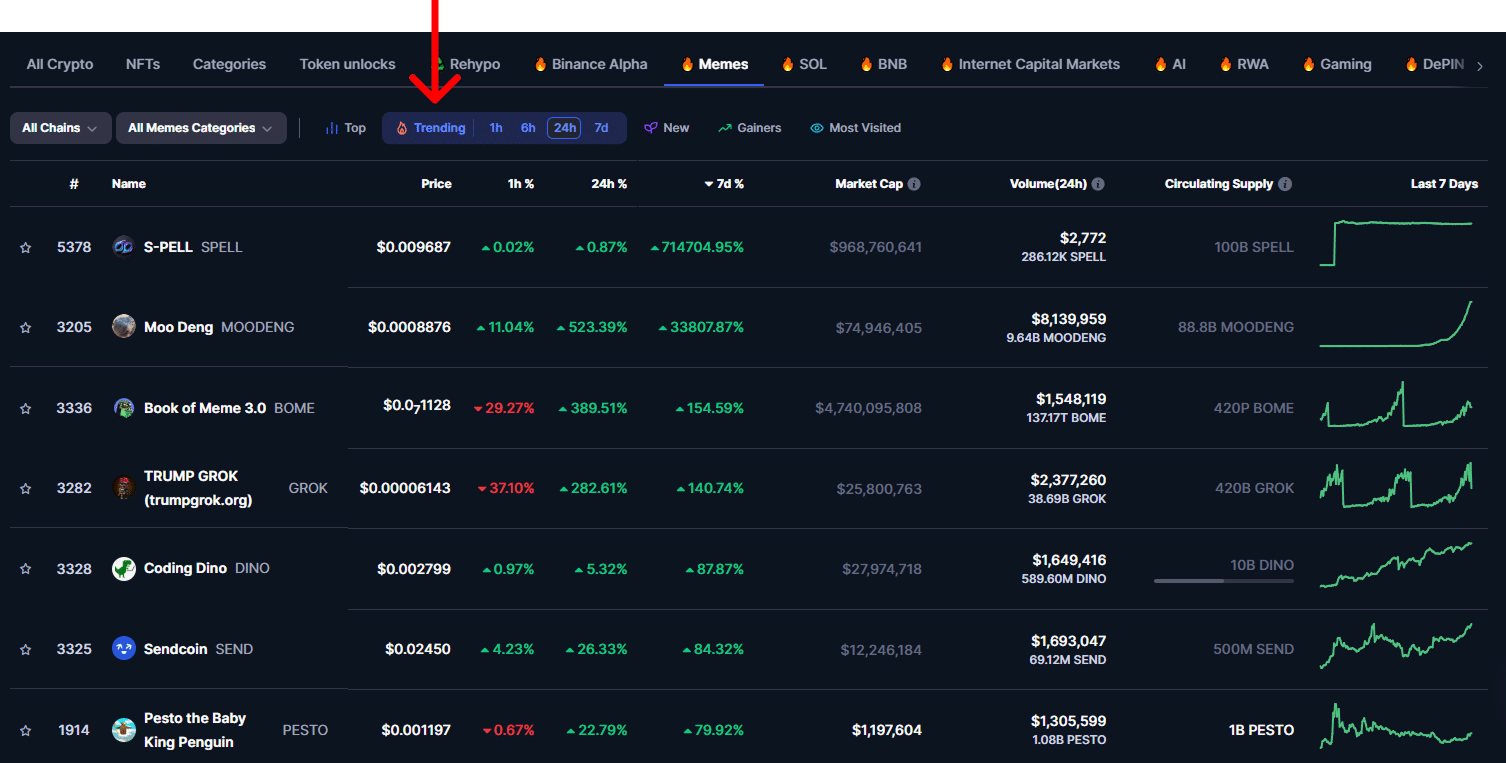Select the Memes tab
The width and height of the screenshot is (1506, 763).
point(714,64)
